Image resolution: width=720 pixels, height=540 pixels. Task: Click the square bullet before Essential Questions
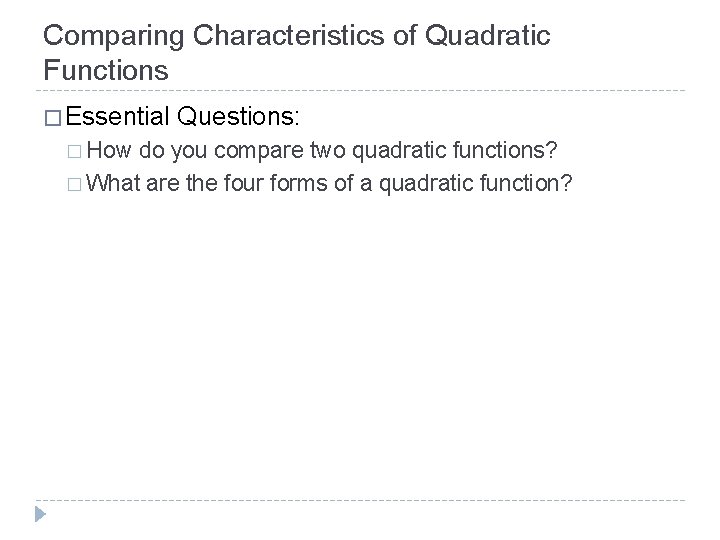[53, 117]
